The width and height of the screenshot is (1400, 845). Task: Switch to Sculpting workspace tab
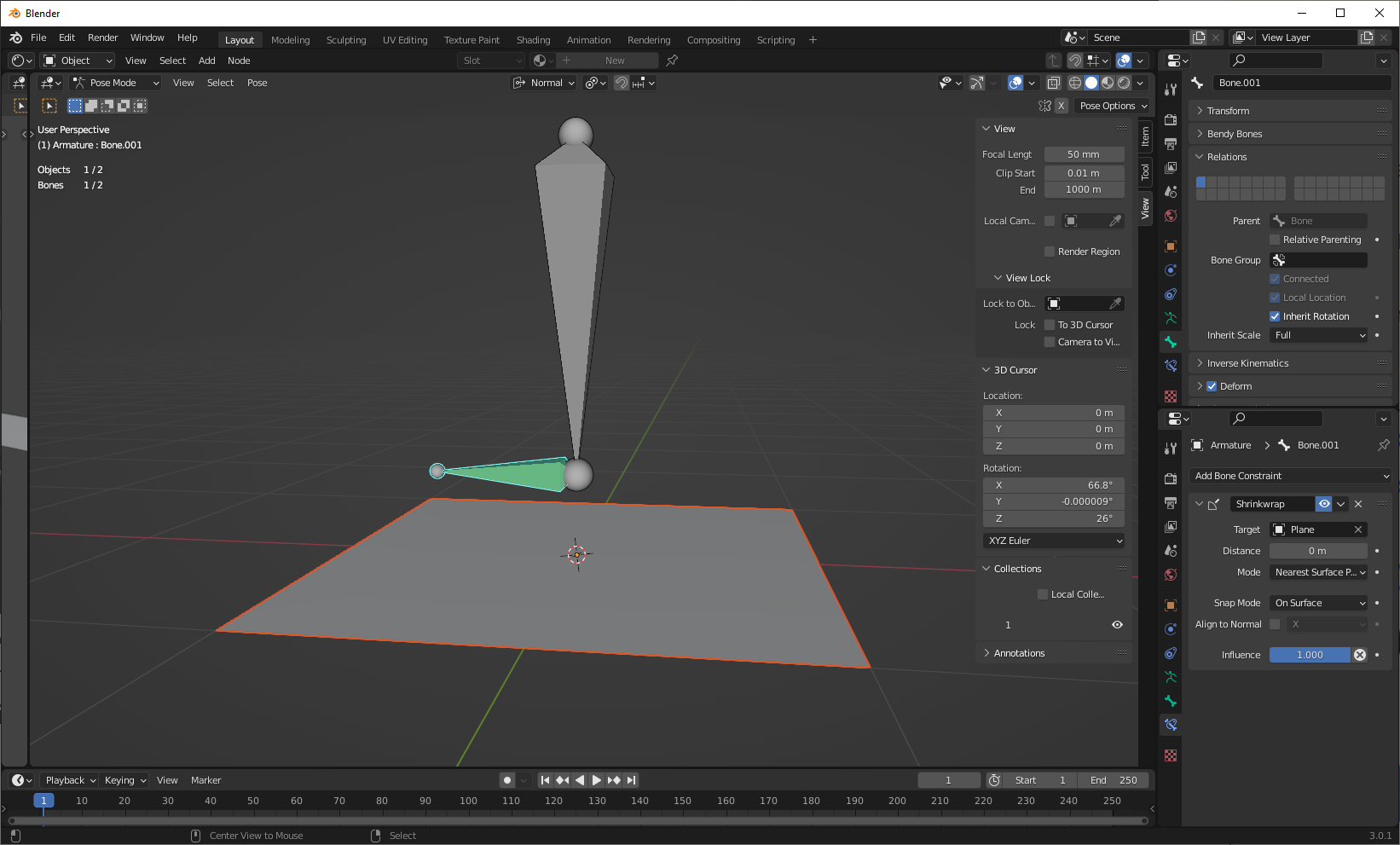[346, 40]
